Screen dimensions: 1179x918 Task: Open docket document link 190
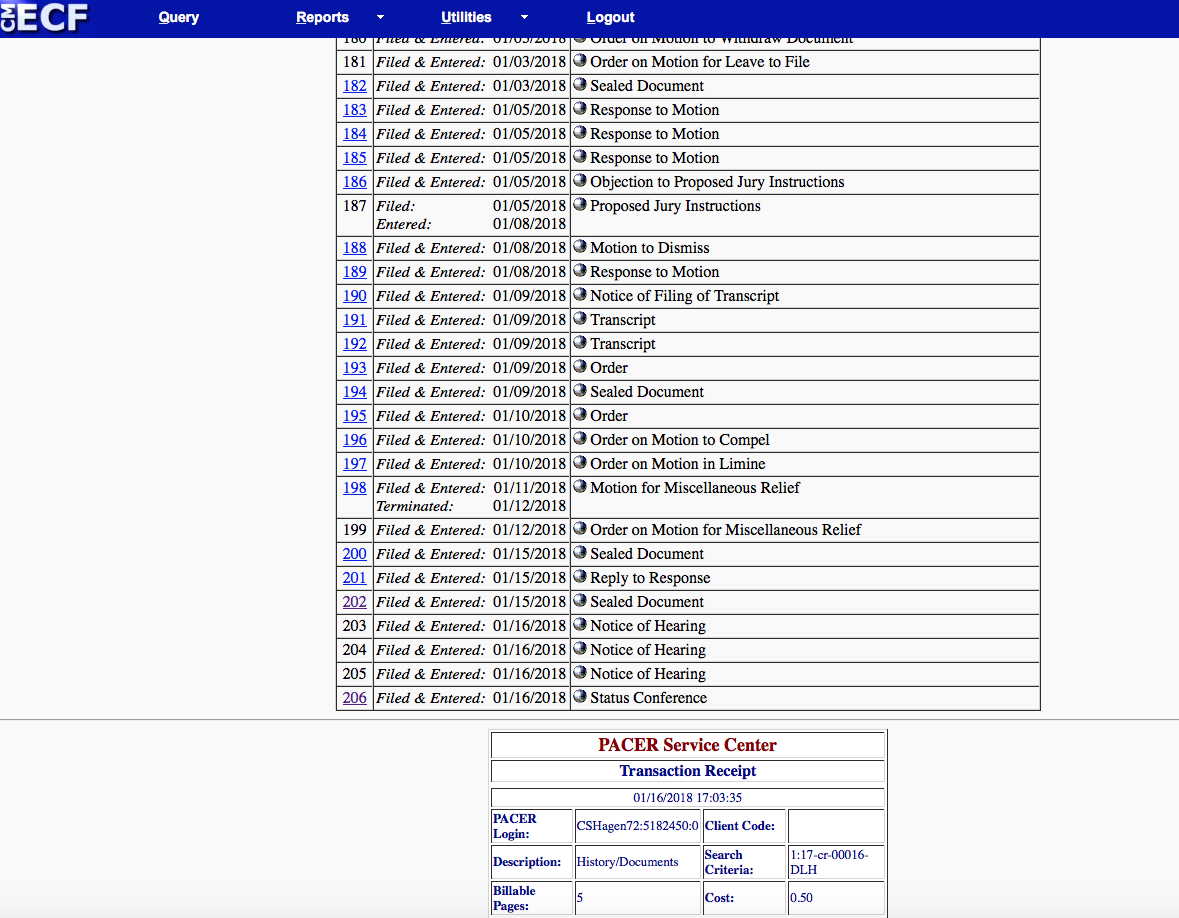[x=355, y=296]
